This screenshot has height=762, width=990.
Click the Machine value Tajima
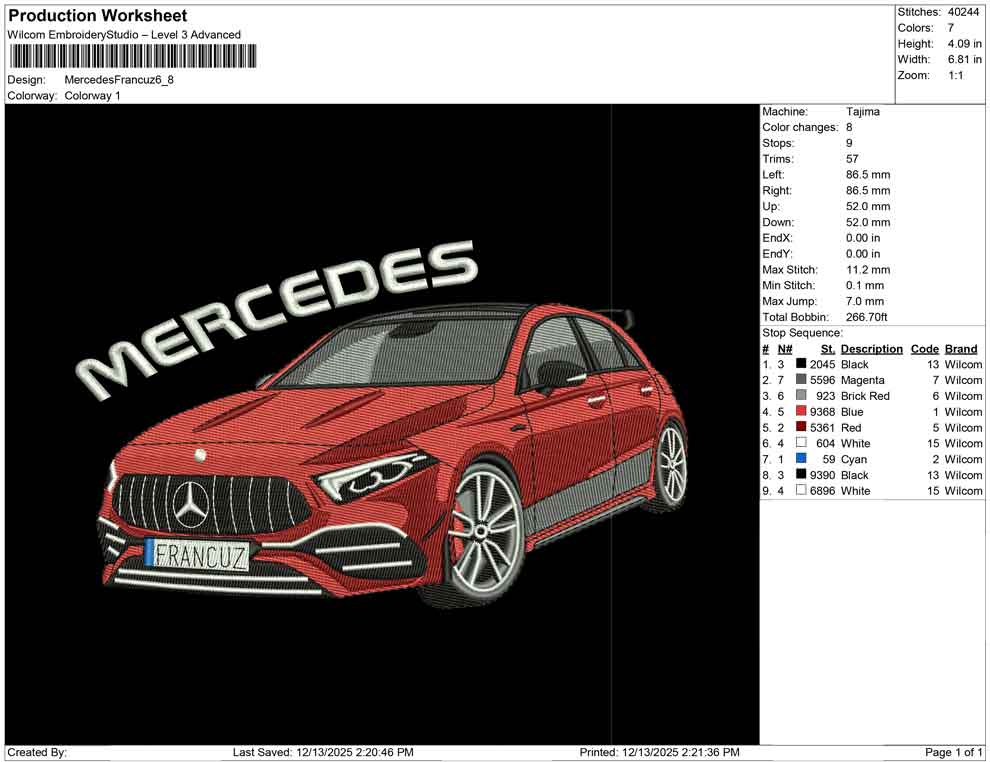(865, 112)
